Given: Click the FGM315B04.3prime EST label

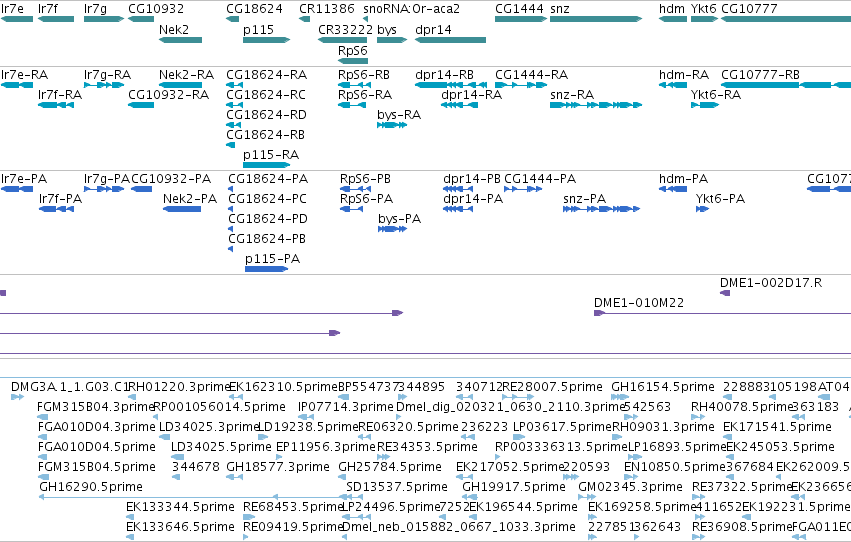Looking at the screenshot, I should click(96, 407).
